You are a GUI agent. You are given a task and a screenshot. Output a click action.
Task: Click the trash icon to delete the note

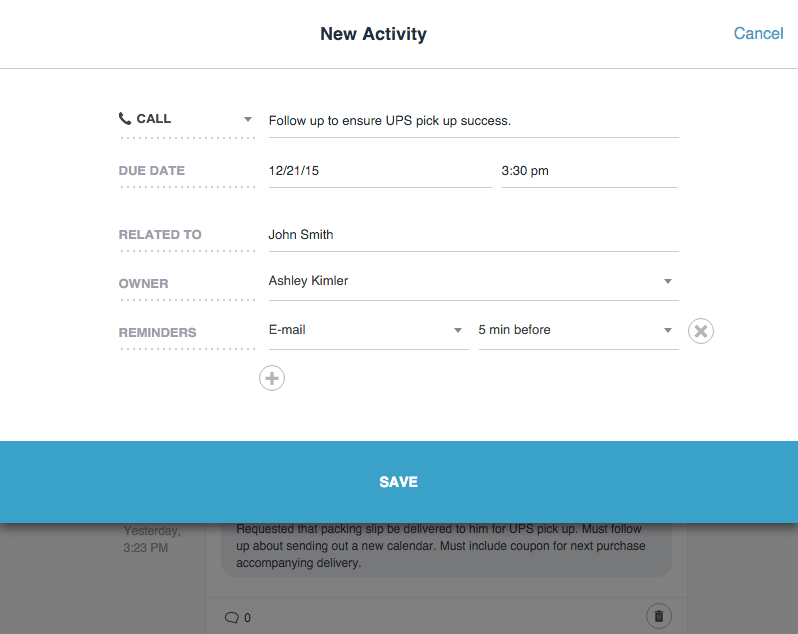[659, 616]
